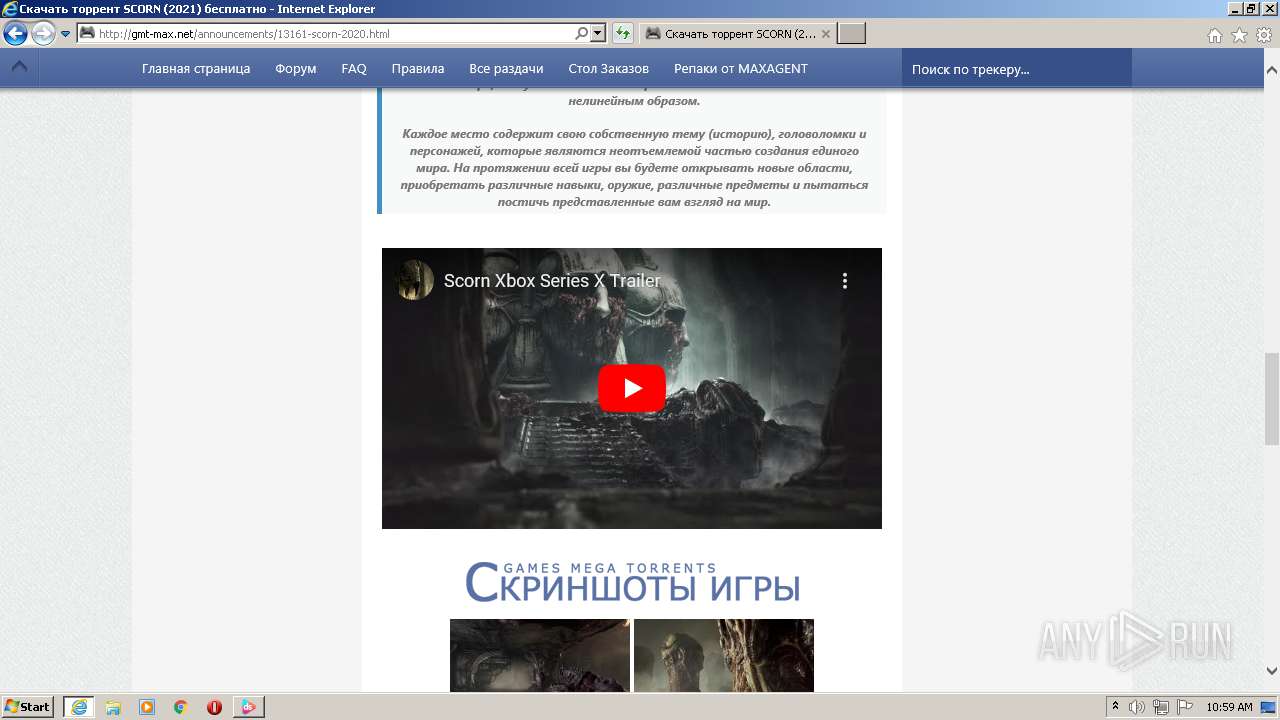Open the Windows Start button
Image resolution: width=1280 pixels, height=720 pixels.
point(28,707)
